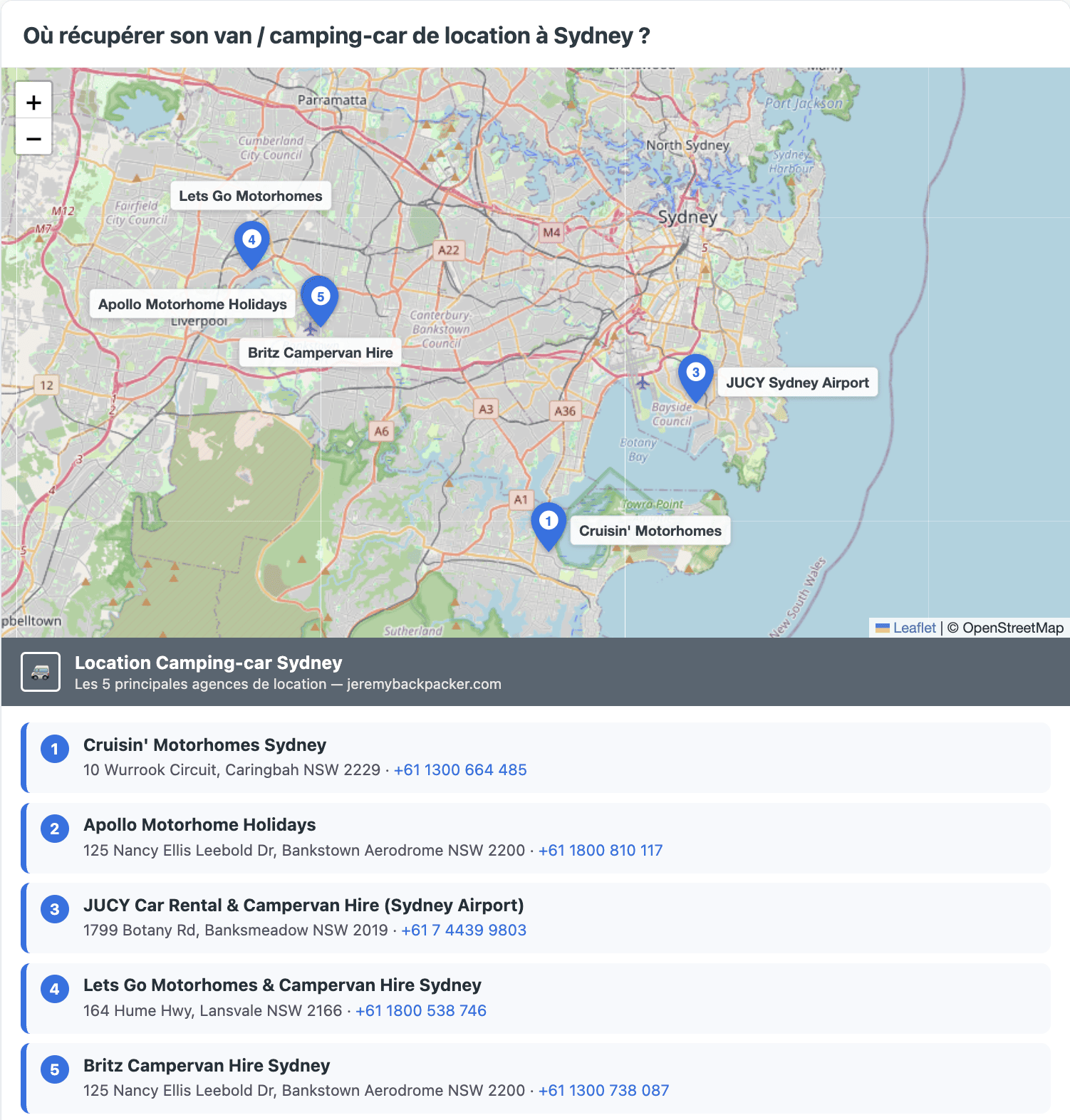Click the Parramatta label on the map
Image resolution: width=1070 pixels, height=1120 pixels.
coord(332,100)
